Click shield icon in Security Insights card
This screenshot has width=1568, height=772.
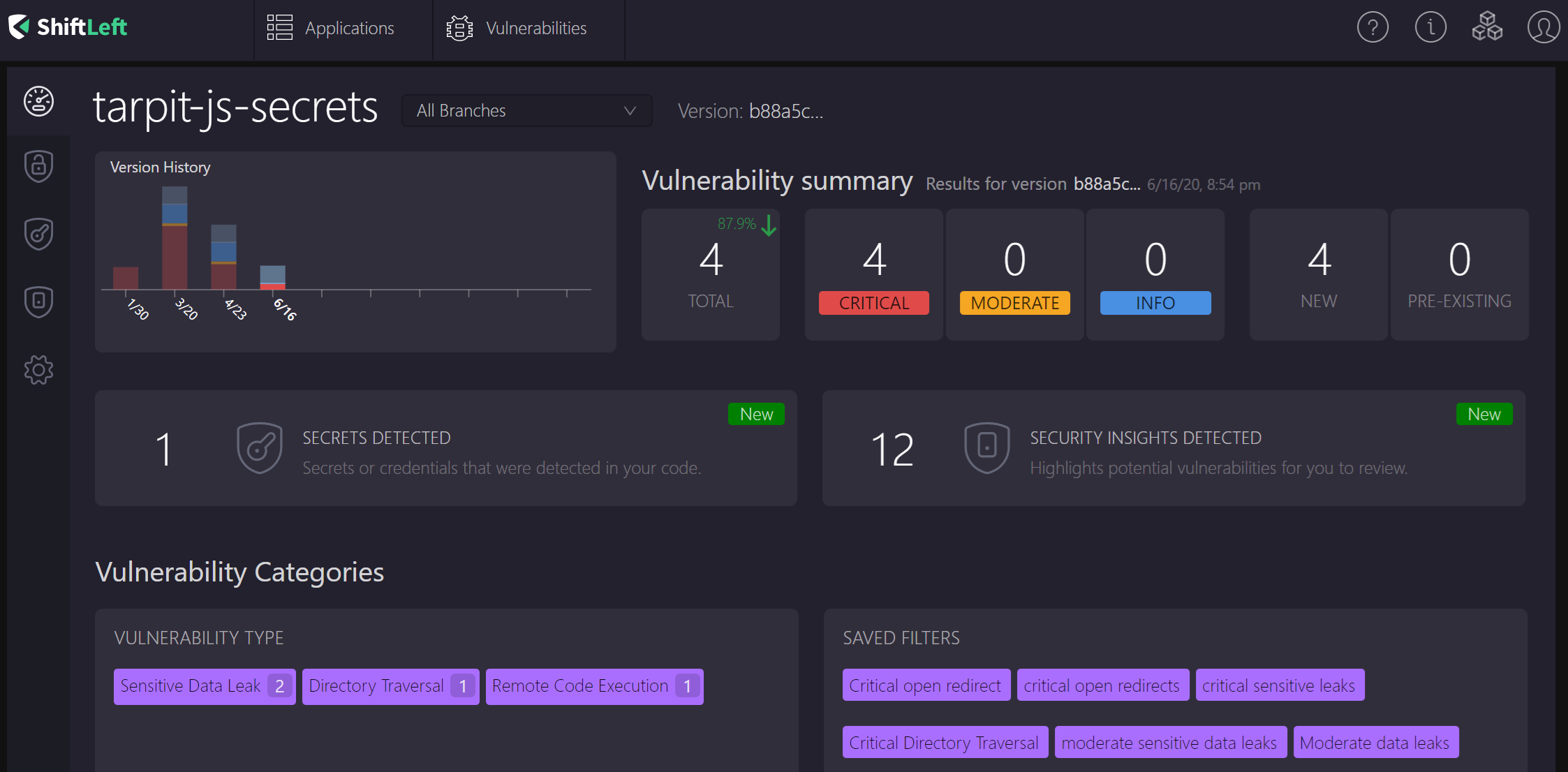pos(987,448)
